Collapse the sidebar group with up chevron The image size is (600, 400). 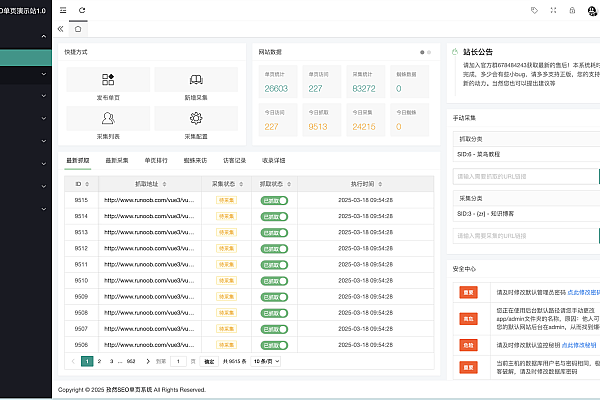click(x=44, y=36)
